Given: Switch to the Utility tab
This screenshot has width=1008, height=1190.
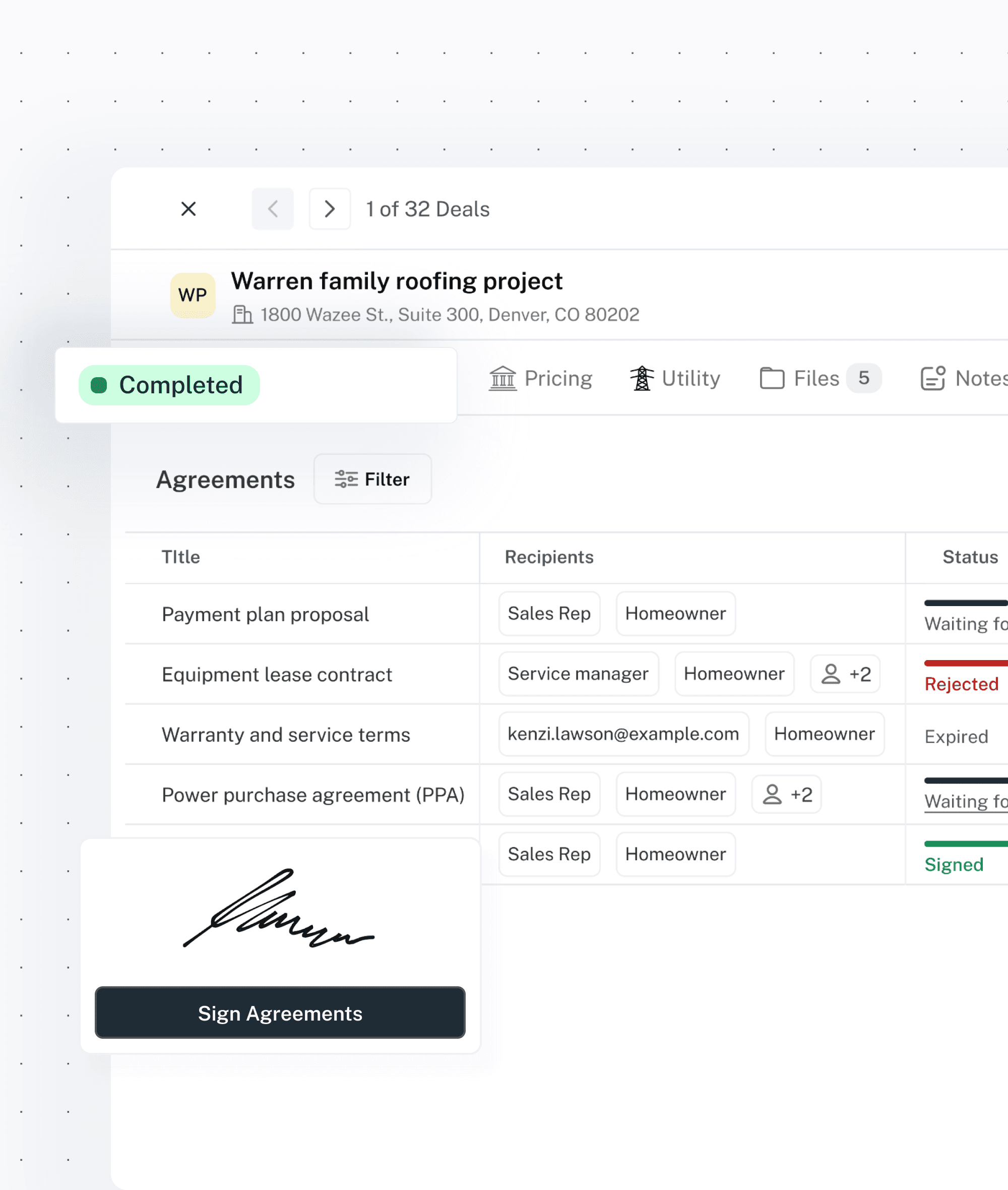Looking at the screenshot, I should click(675, 378).
